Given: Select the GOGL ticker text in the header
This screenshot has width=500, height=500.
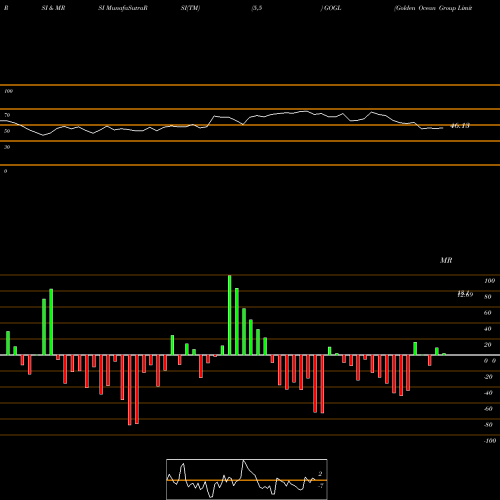Looking at the screenshot, I should 332,8.
